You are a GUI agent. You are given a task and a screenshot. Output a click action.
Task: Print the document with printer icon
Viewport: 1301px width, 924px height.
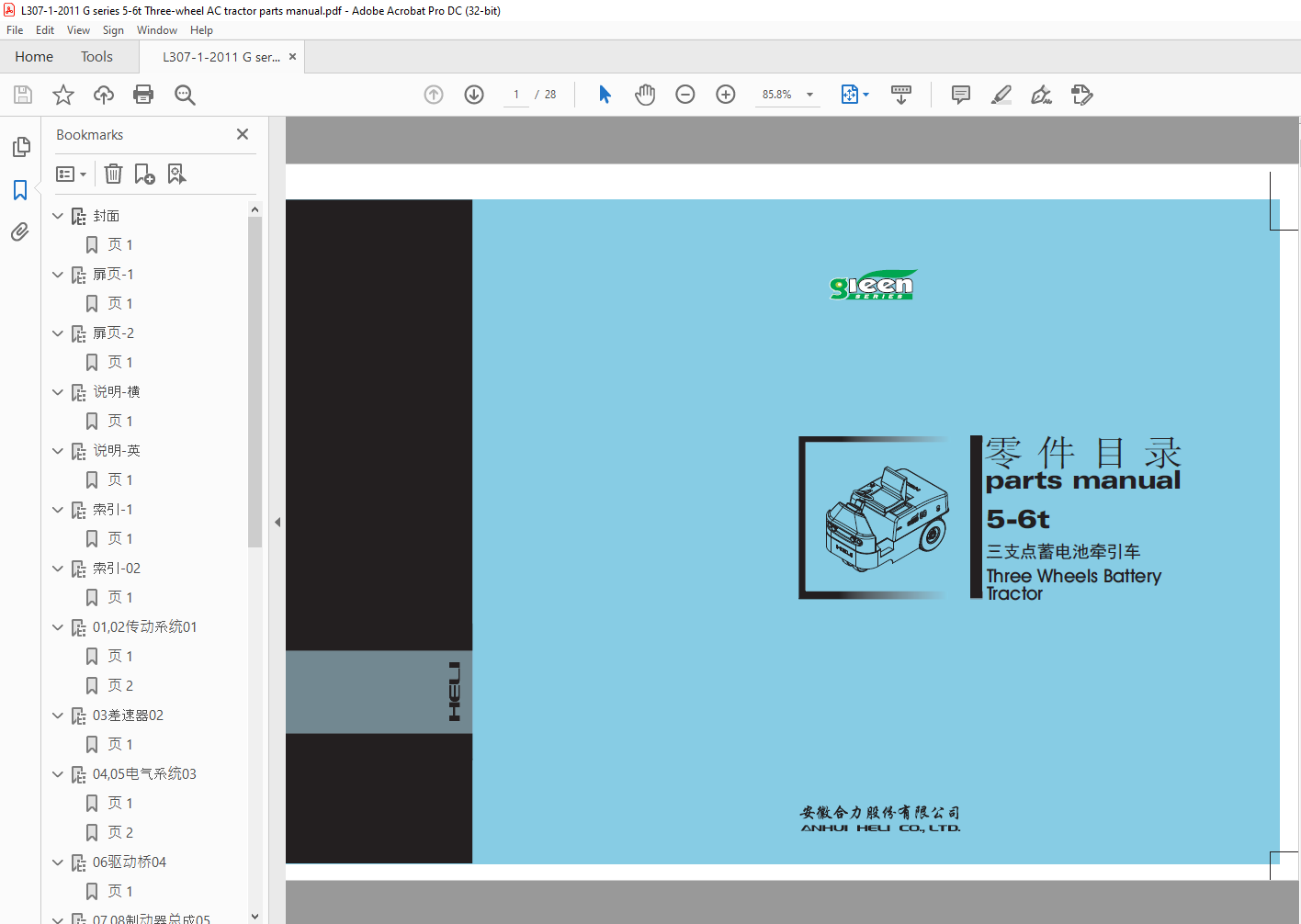click(x=143, y=95)
